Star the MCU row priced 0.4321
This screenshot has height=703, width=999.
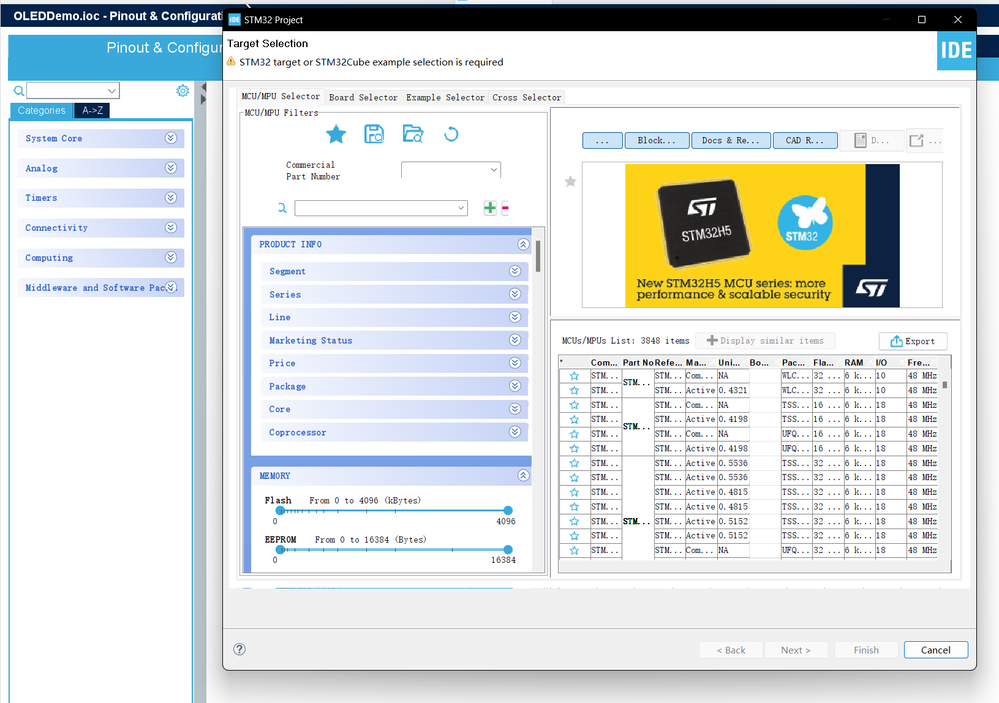coord(574,390)
